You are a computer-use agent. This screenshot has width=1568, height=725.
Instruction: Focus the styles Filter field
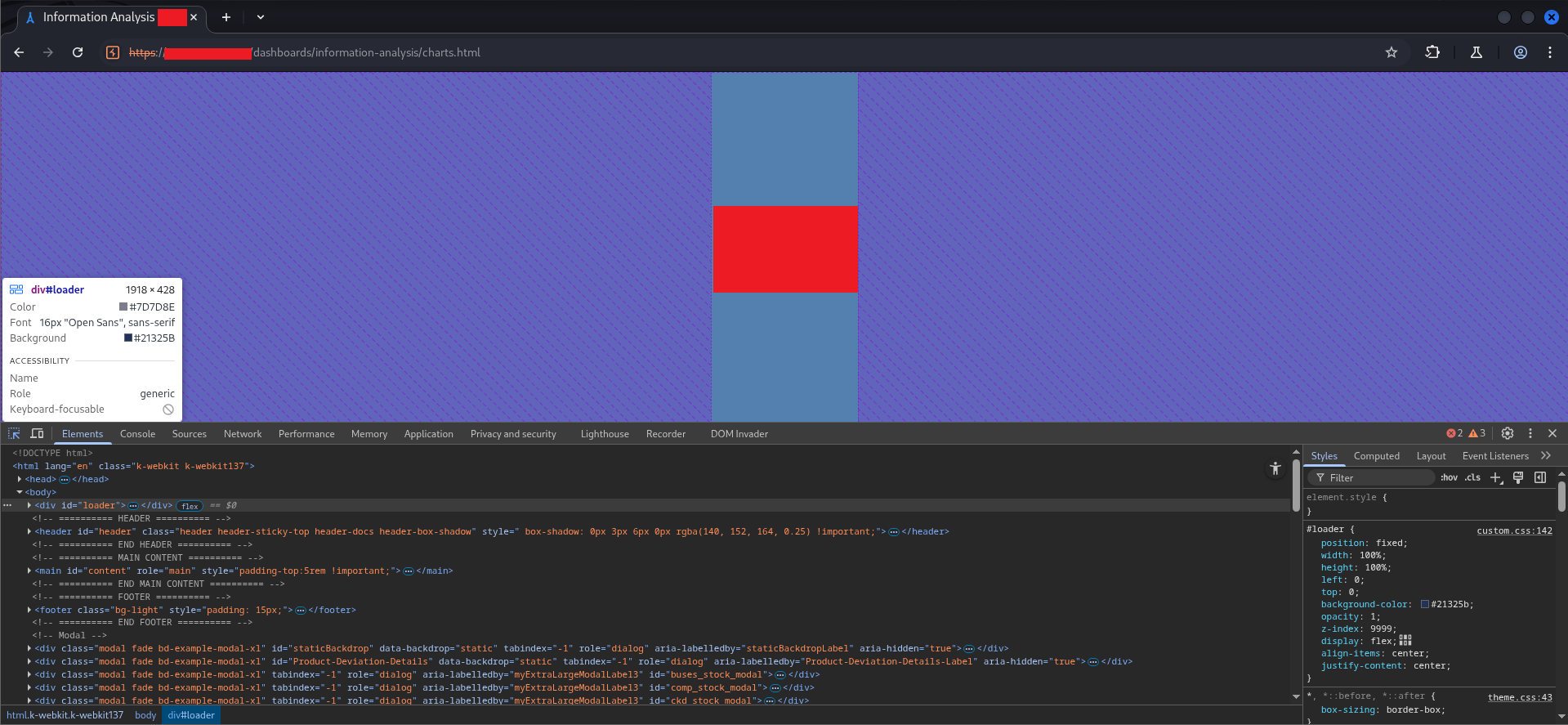1373,477
